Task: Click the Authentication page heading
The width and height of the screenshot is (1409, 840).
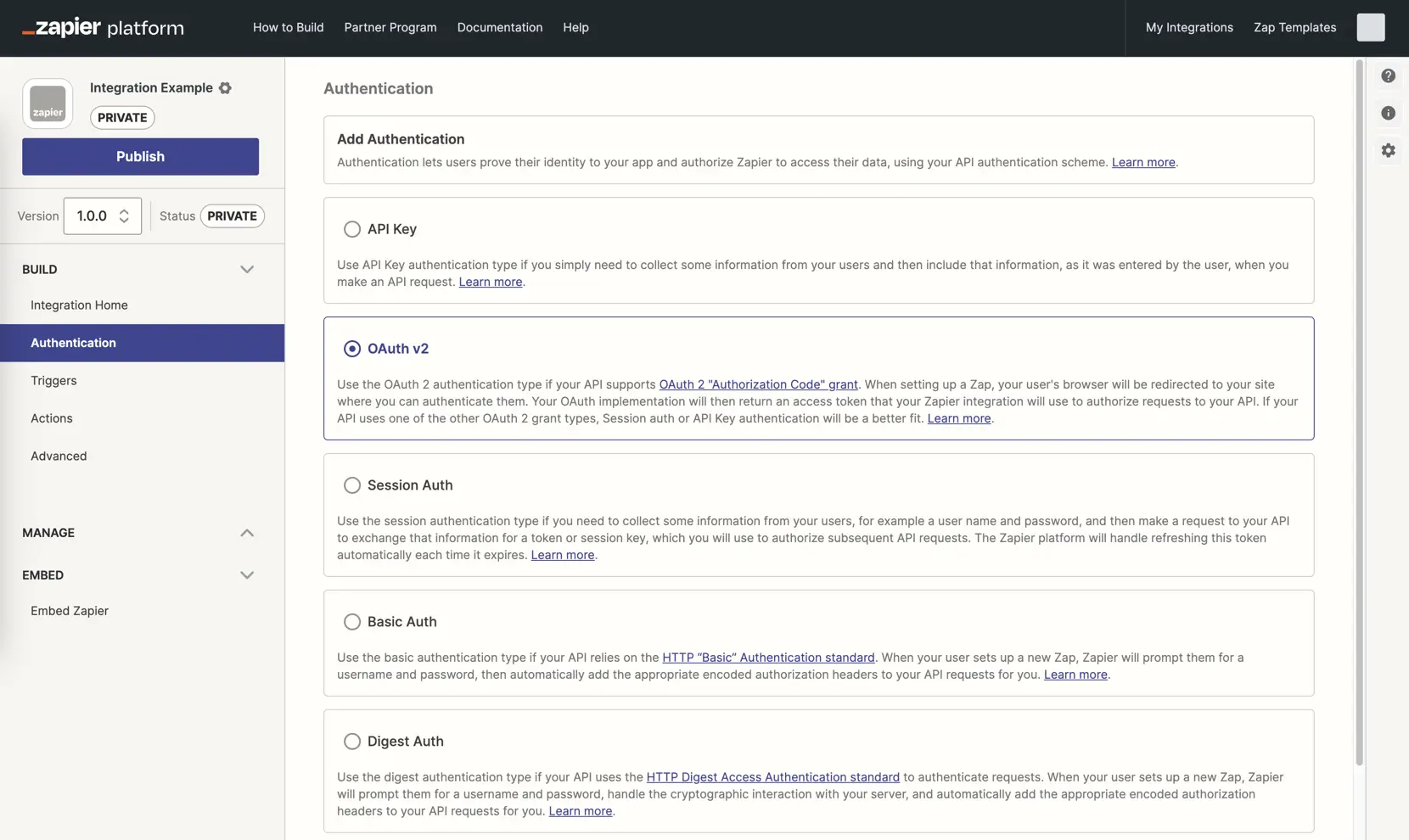Action: 378,89
